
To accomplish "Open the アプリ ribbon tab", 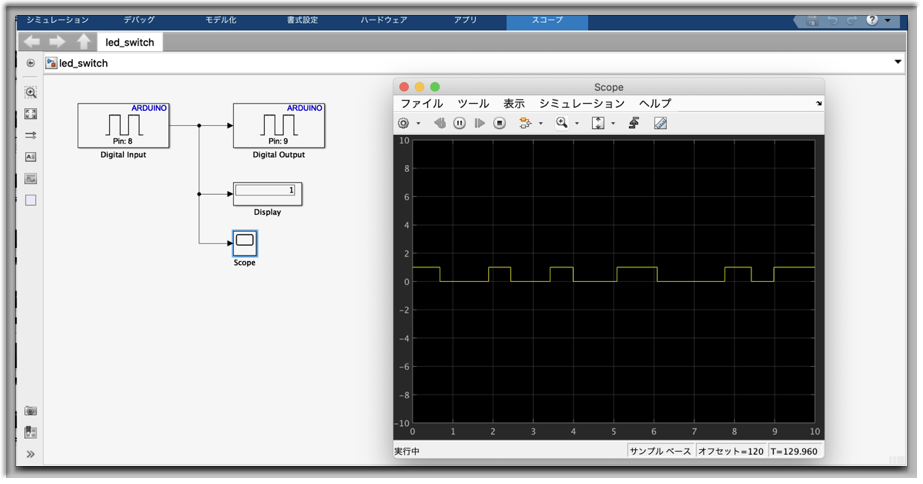I will point(465,20).
